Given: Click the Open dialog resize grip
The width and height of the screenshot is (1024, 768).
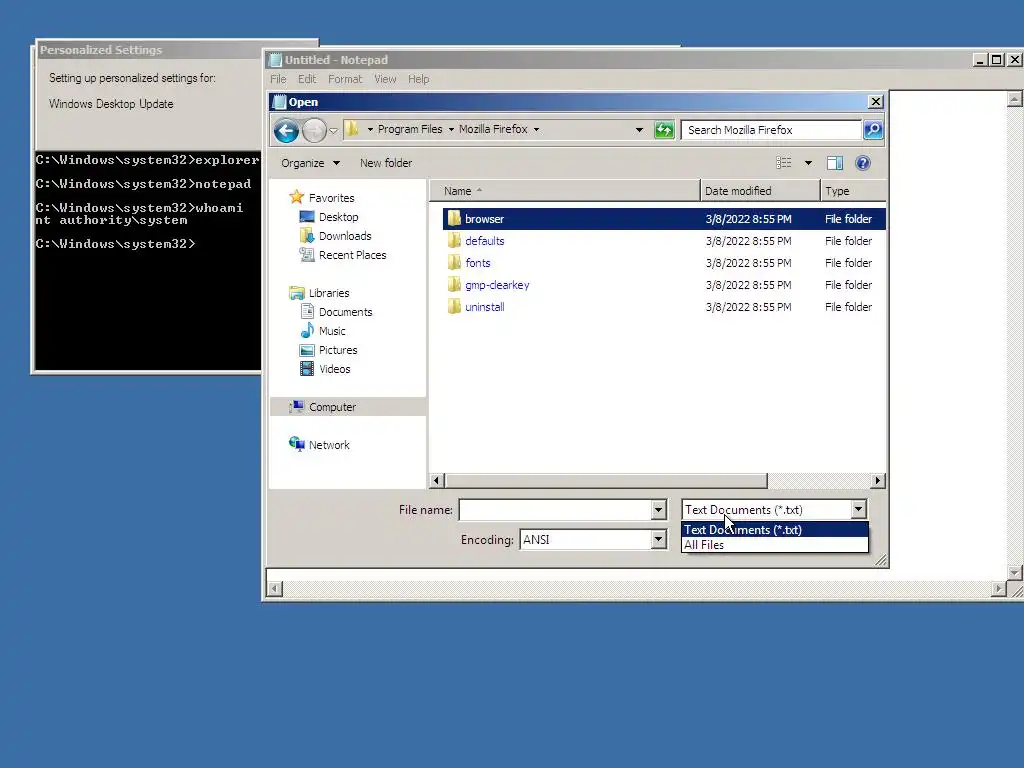Looking at the screenshot, I should click(x=881, y=560).
